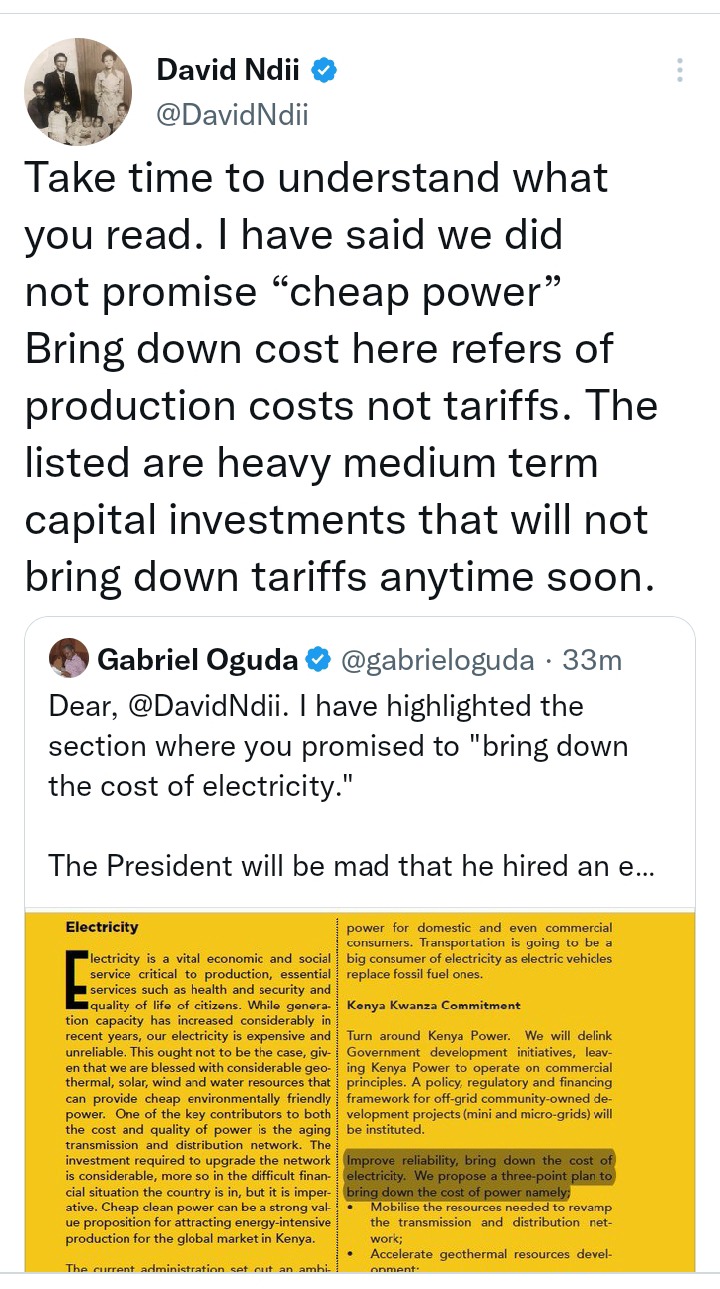This screenshot has width=720, height=1289.
Task: Tap the highlighted "Improve reliability" passage
Action: pos(478,1176)
